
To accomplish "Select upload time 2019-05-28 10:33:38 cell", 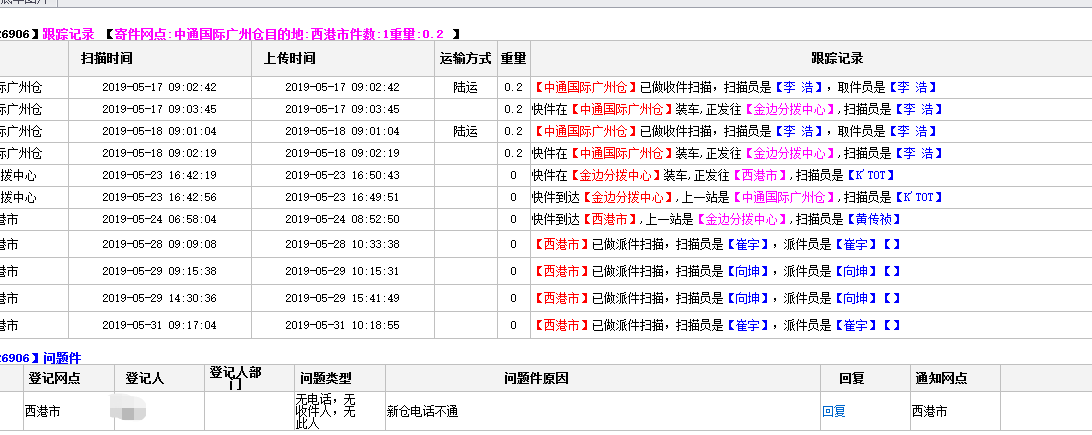I will [343, 244].
